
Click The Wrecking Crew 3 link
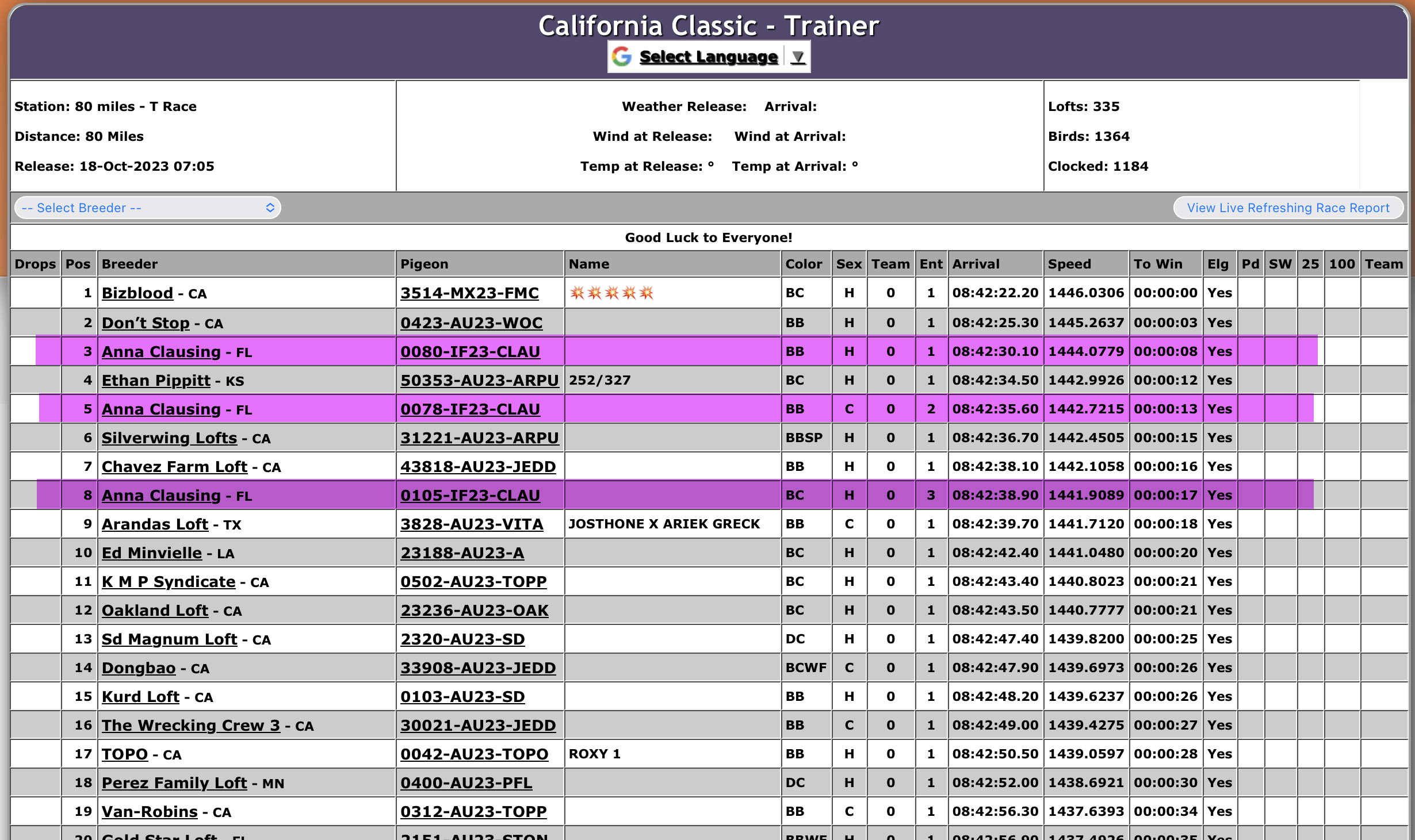click(190, 726)
